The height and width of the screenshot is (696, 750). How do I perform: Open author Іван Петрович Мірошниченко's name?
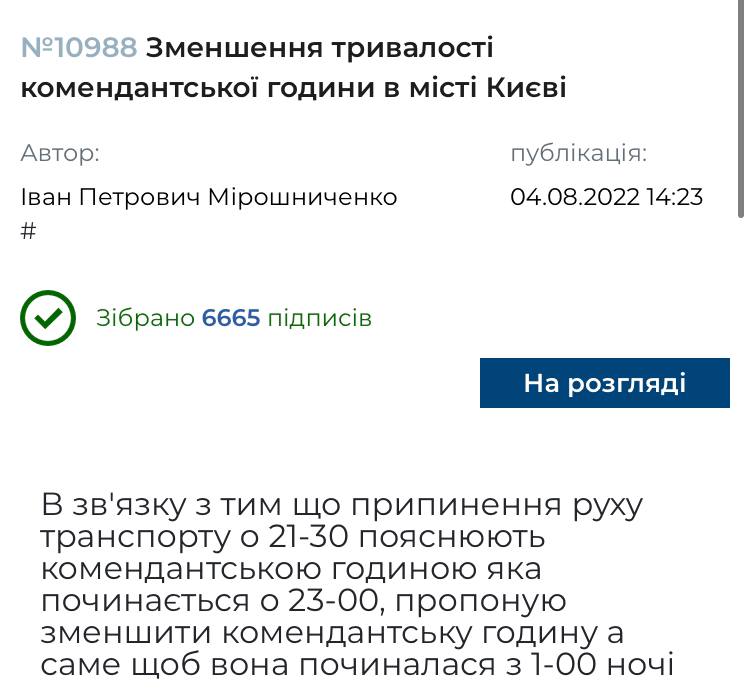tap(209, 197)
